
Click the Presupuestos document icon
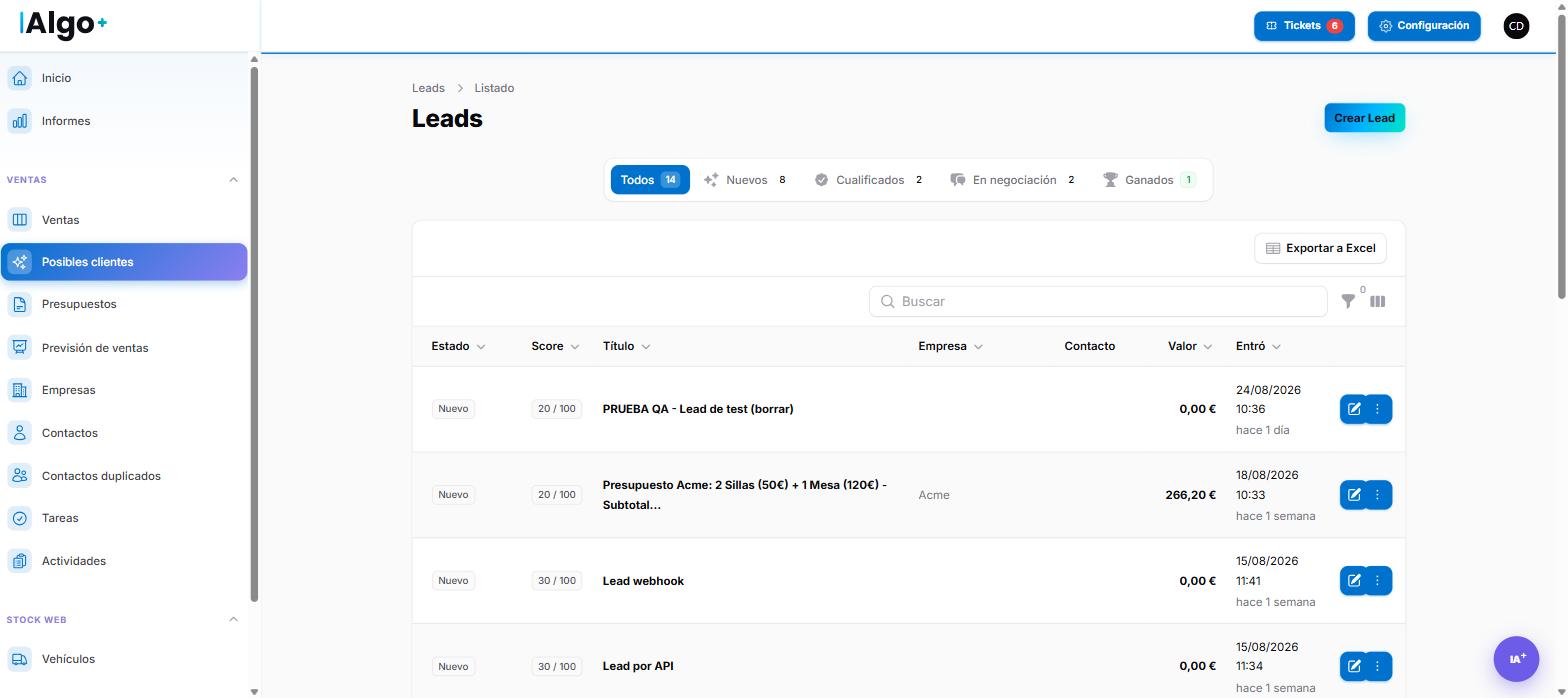click(x=19, y=304)
